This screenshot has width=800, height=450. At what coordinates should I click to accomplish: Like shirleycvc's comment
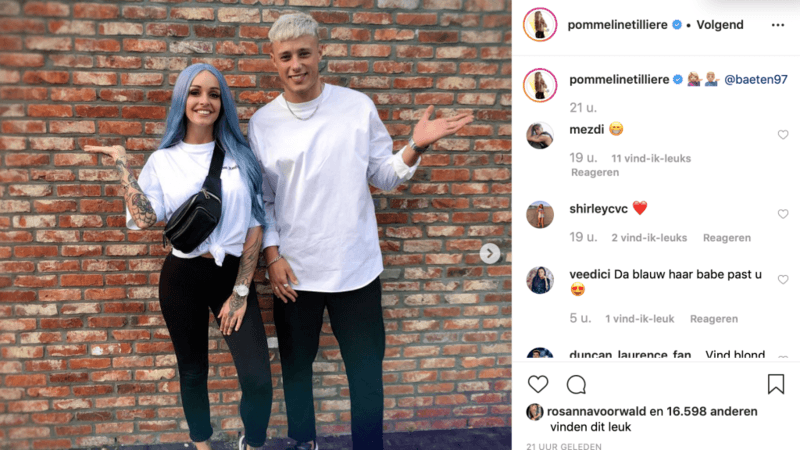click(x=783, y=214)
